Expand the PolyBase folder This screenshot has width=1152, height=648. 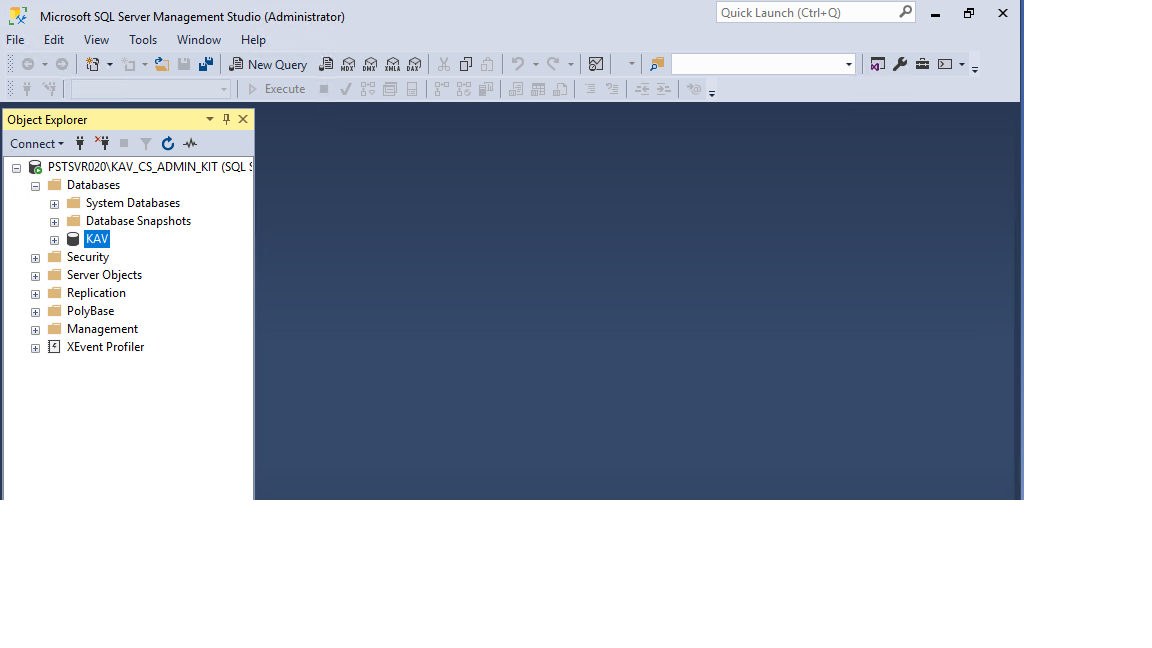[35, 312]
